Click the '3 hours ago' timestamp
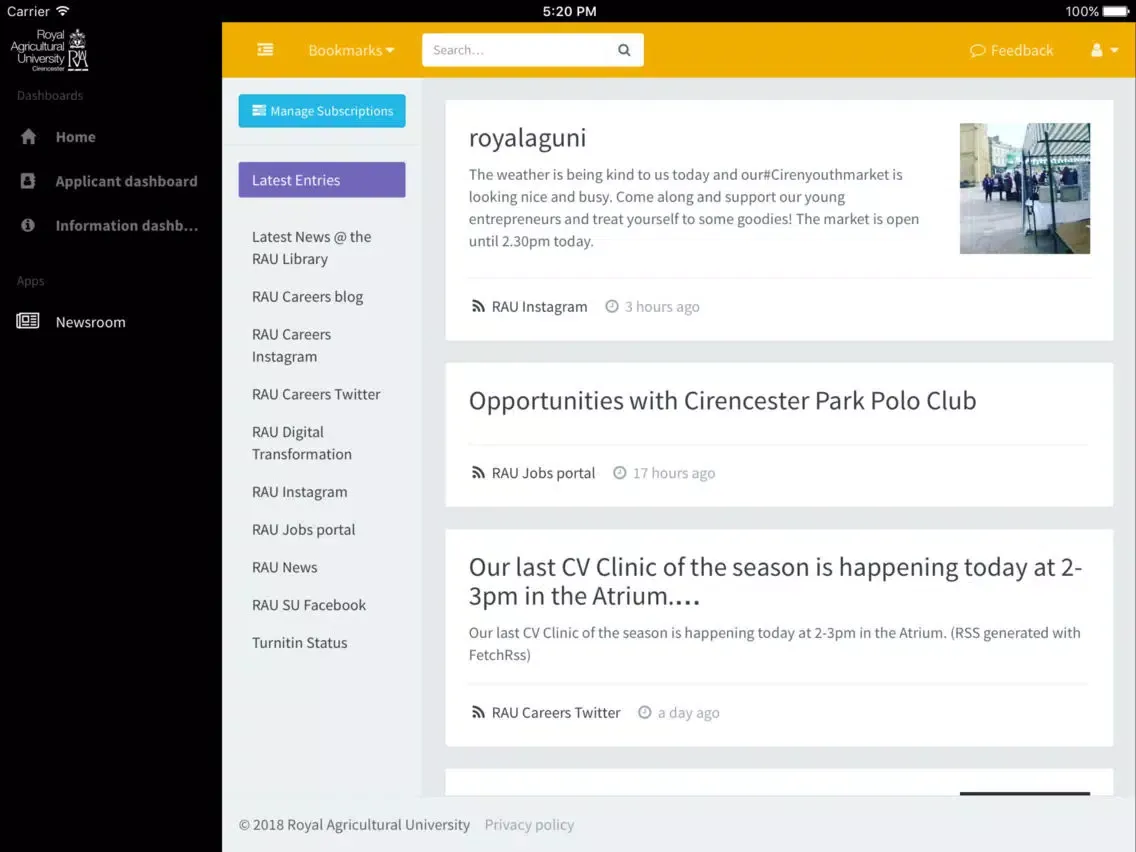 (662, 306)
